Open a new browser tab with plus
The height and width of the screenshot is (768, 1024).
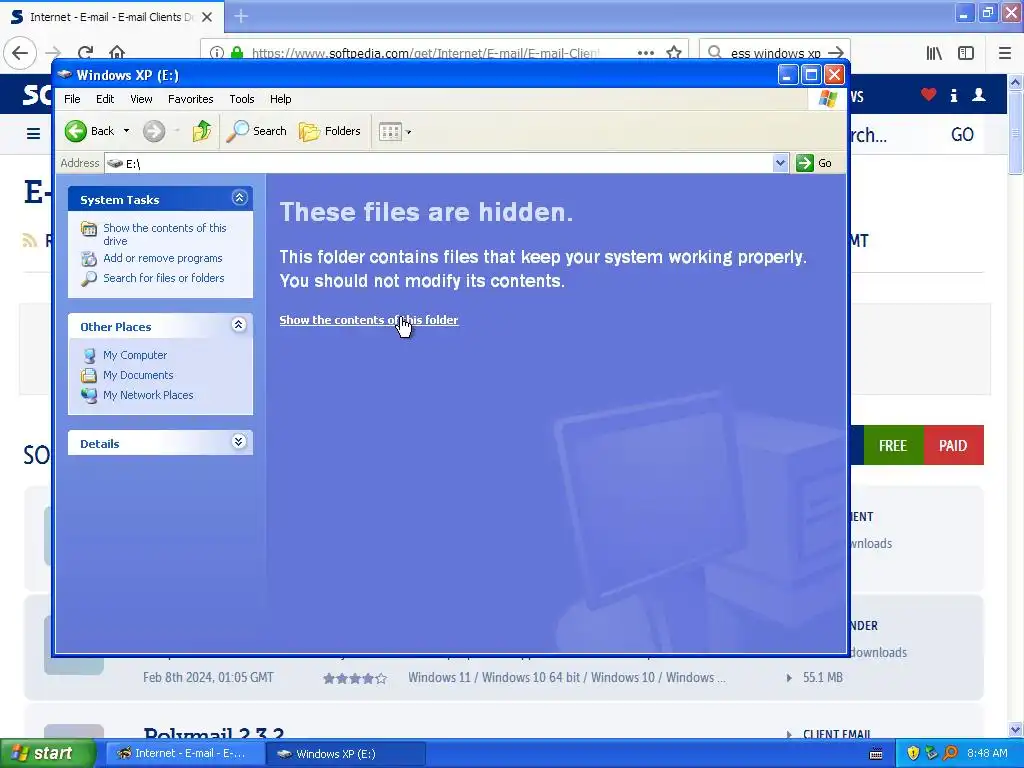(x=241, y=16)
